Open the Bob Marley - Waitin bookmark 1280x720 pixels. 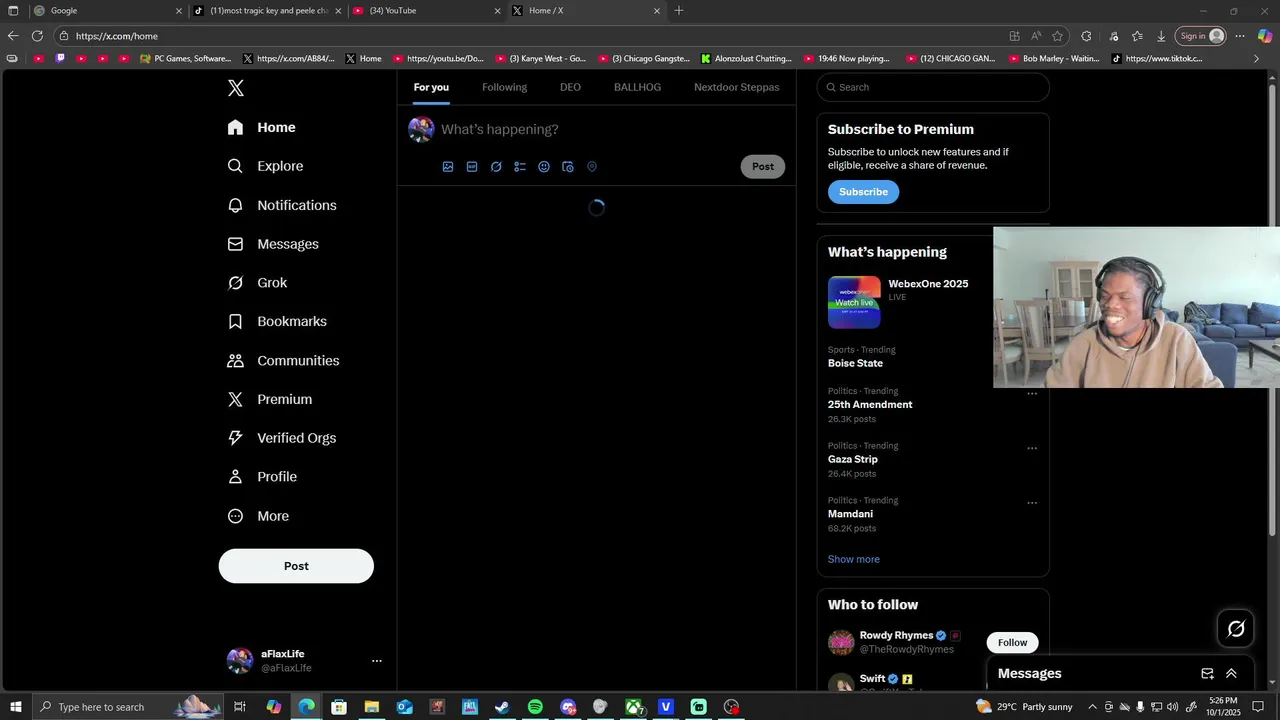click(1054, 59)
